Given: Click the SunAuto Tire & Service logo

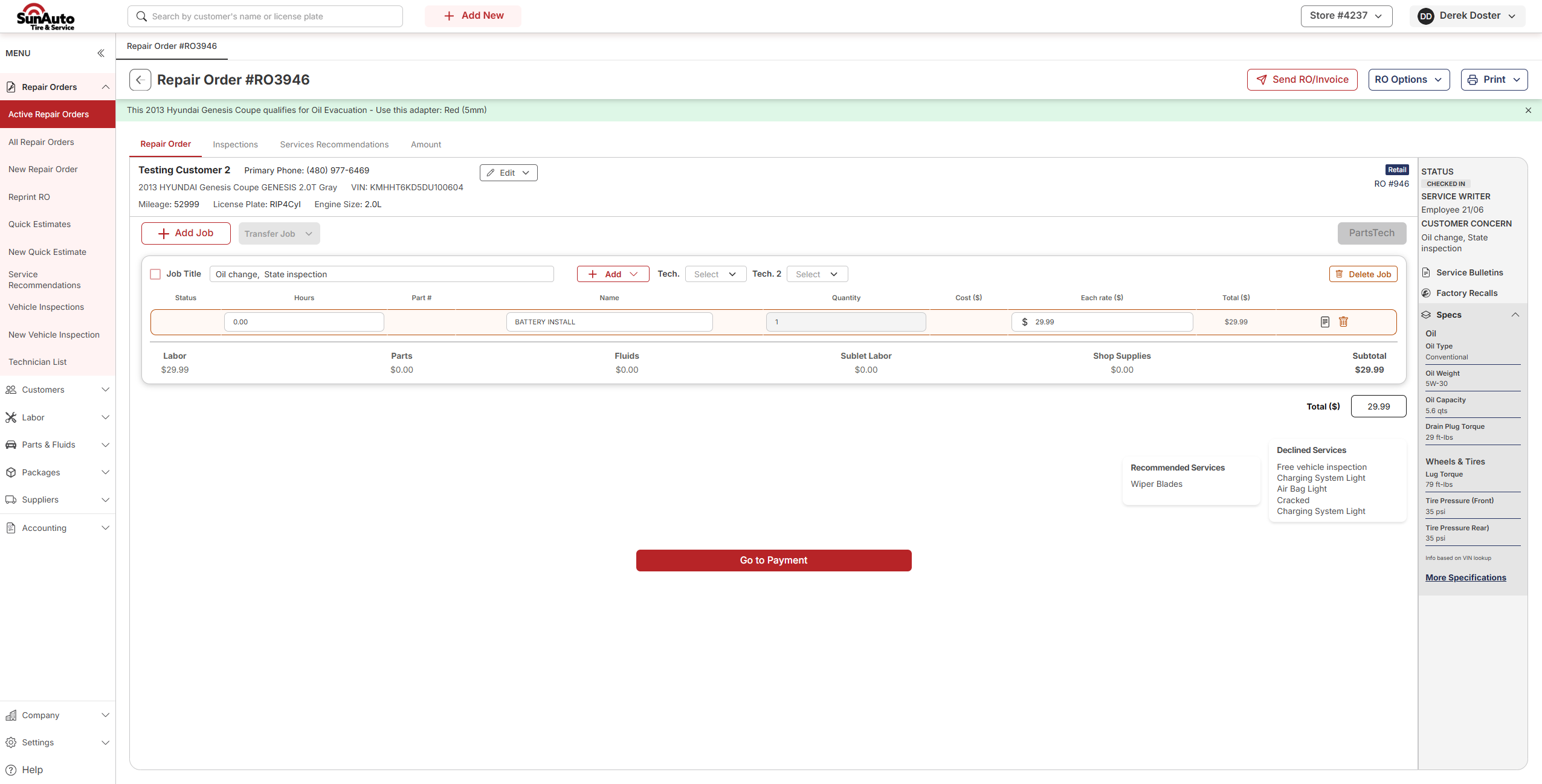Looking at the screenshot, I should [x=45, y=16].
